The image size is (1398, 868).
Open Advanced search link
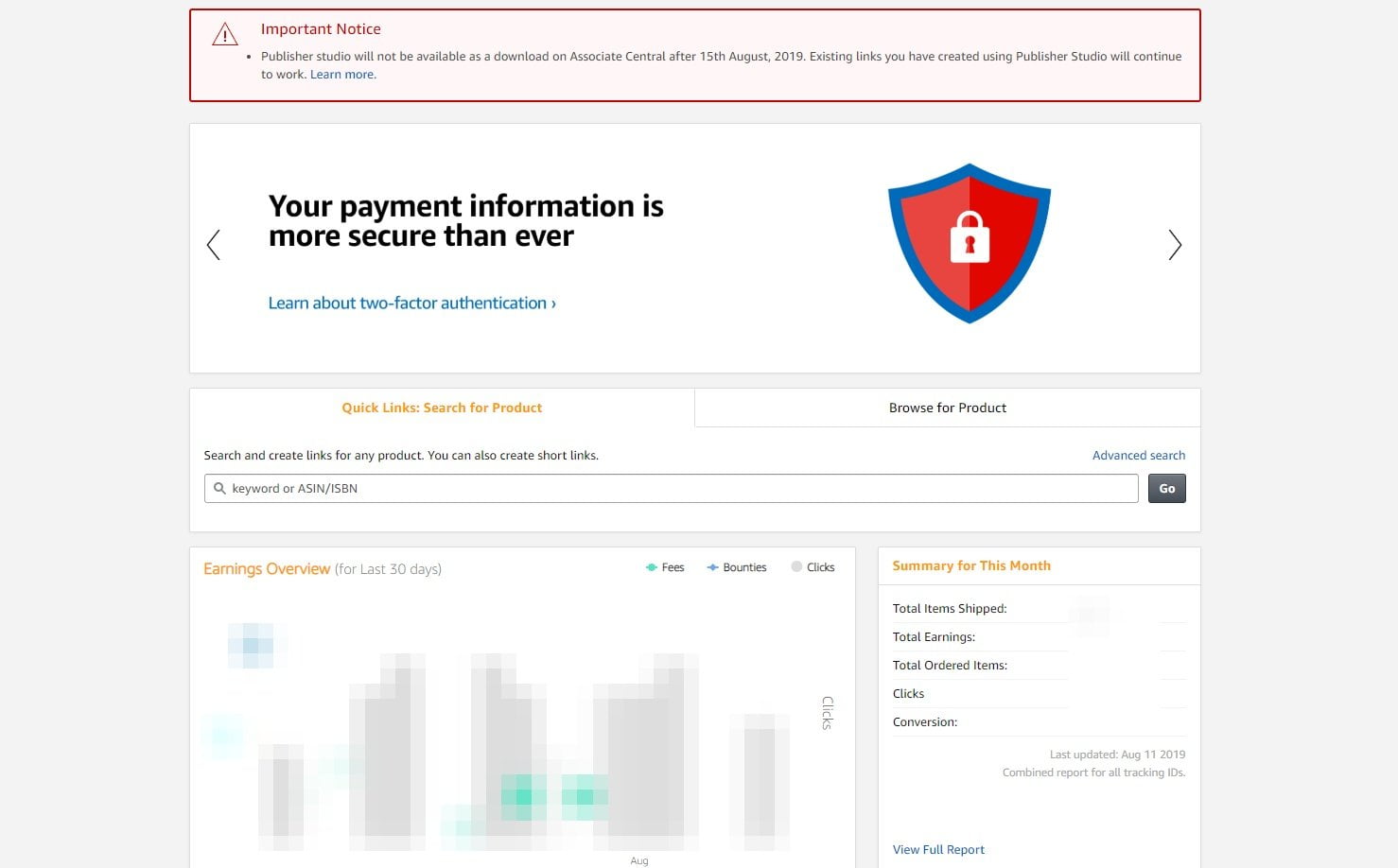pos(1139,455)
